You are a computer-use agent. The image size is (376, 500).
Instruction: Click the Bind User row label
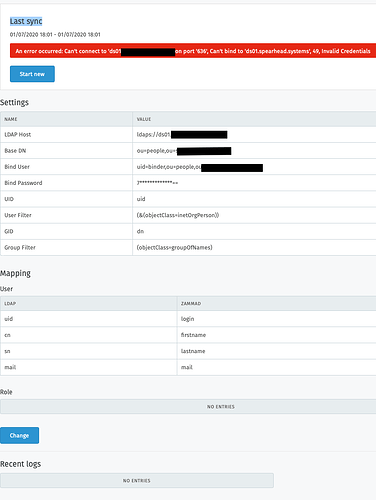(17, 167)
